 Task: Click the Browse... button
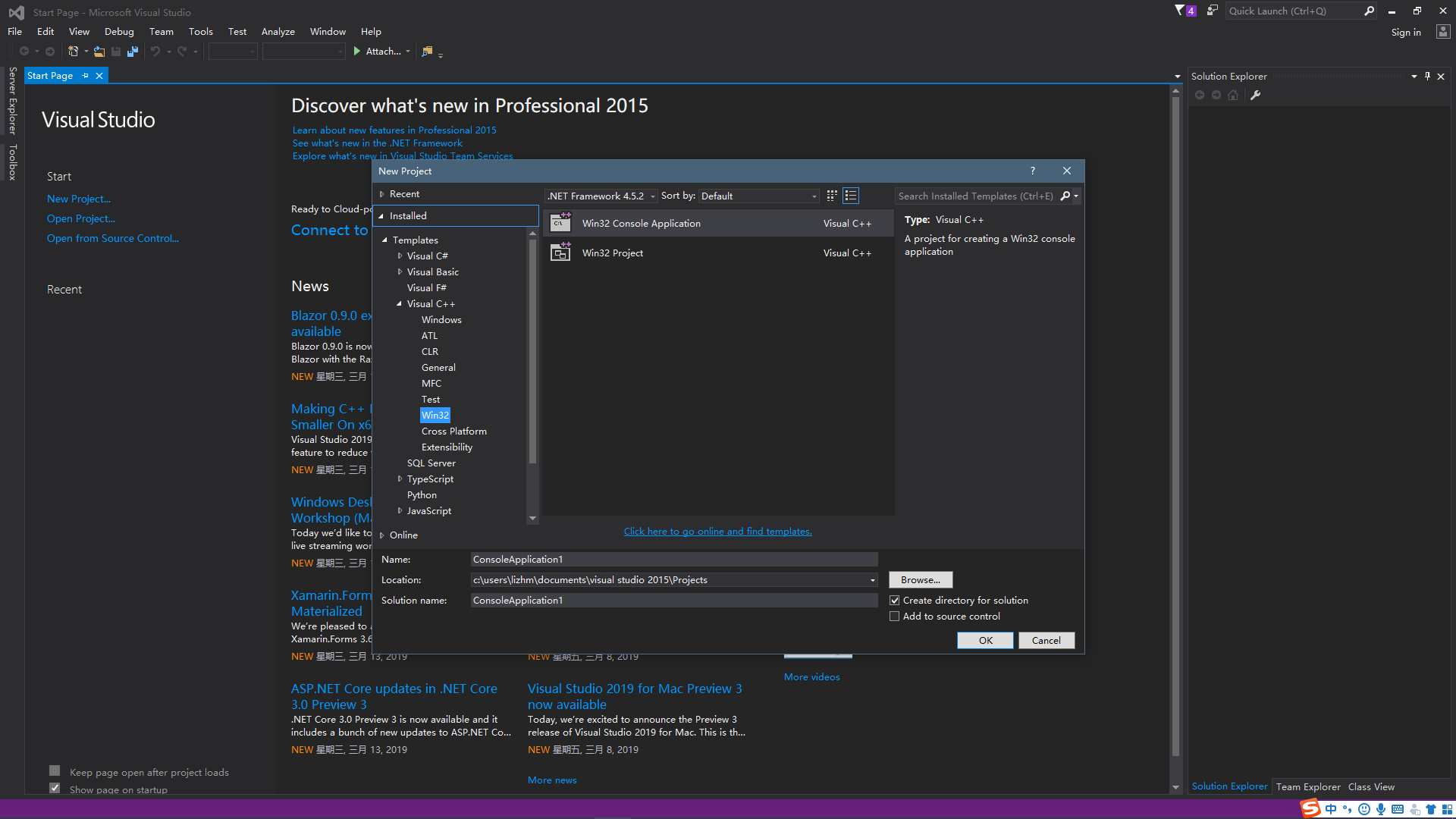click(x=921, y=580)
